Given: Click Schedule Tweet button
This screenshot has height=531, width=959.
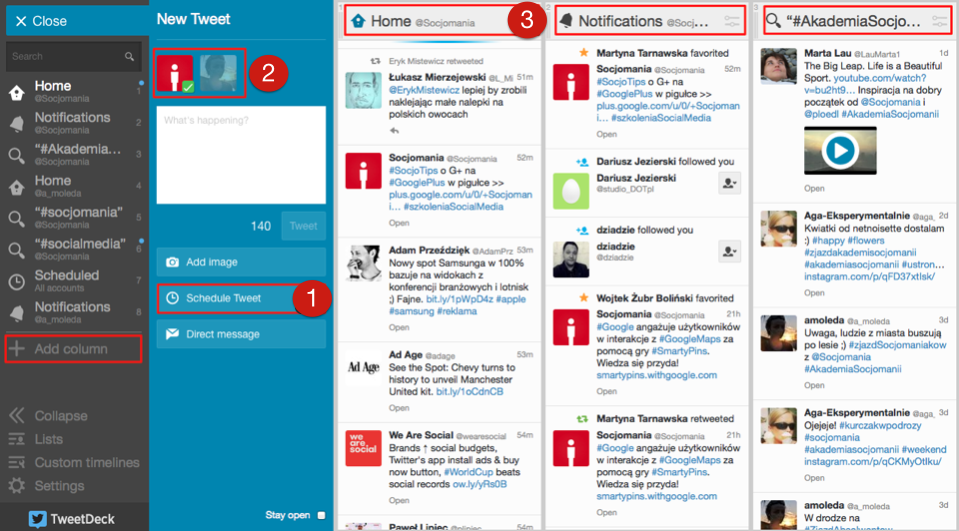Looking at the screenshot, I should tap(241, 298).
